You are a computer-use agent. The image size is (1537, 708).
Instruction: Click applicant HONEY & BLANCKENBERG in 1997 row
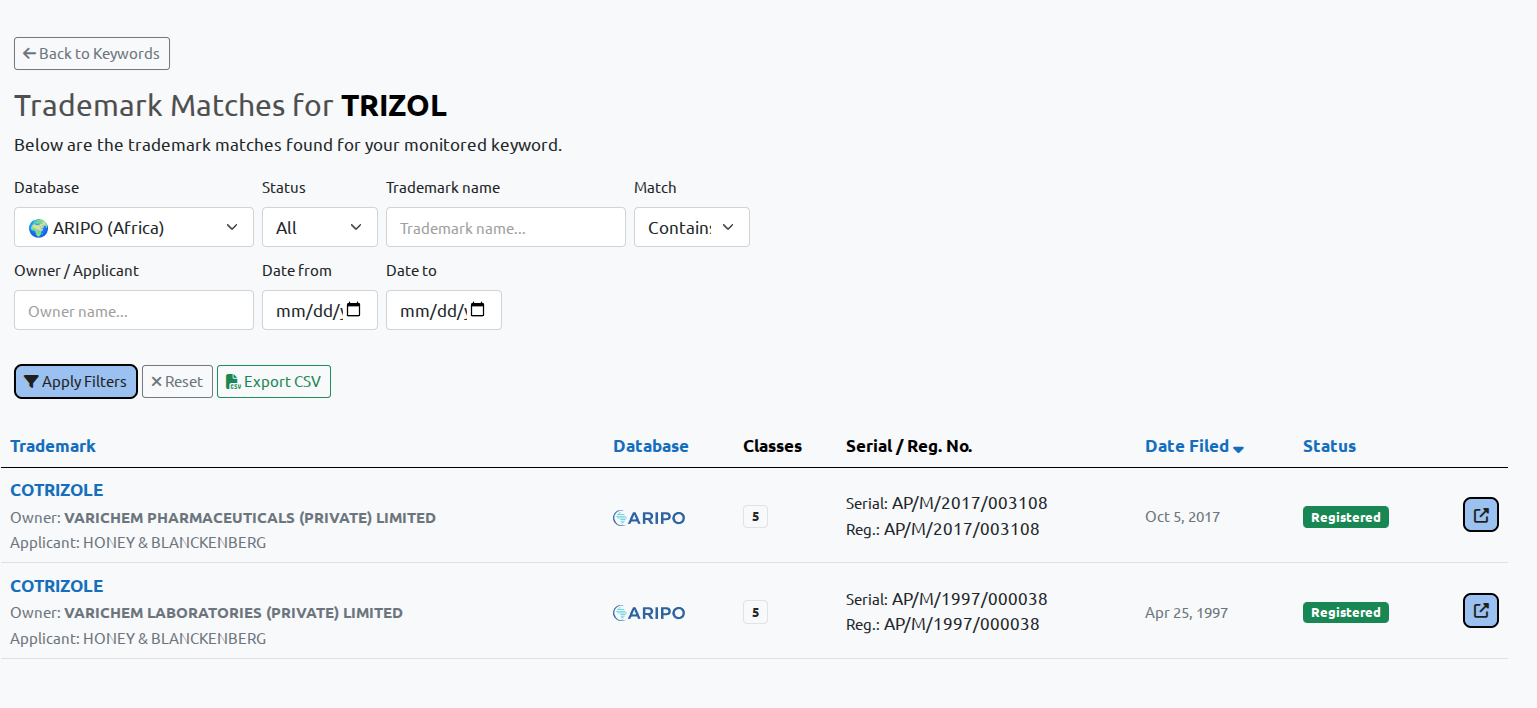click(x=175, y=638)
